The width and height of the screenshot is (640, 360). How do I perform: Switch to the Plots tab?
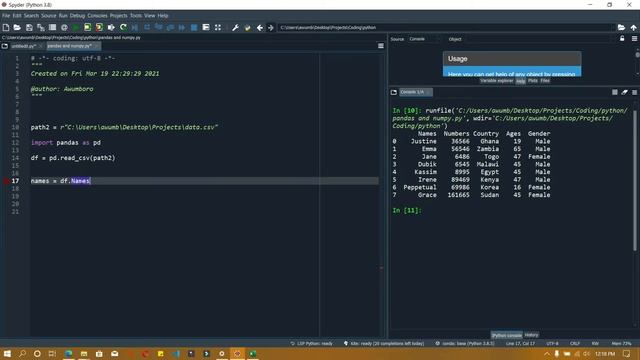pos(533,81)
